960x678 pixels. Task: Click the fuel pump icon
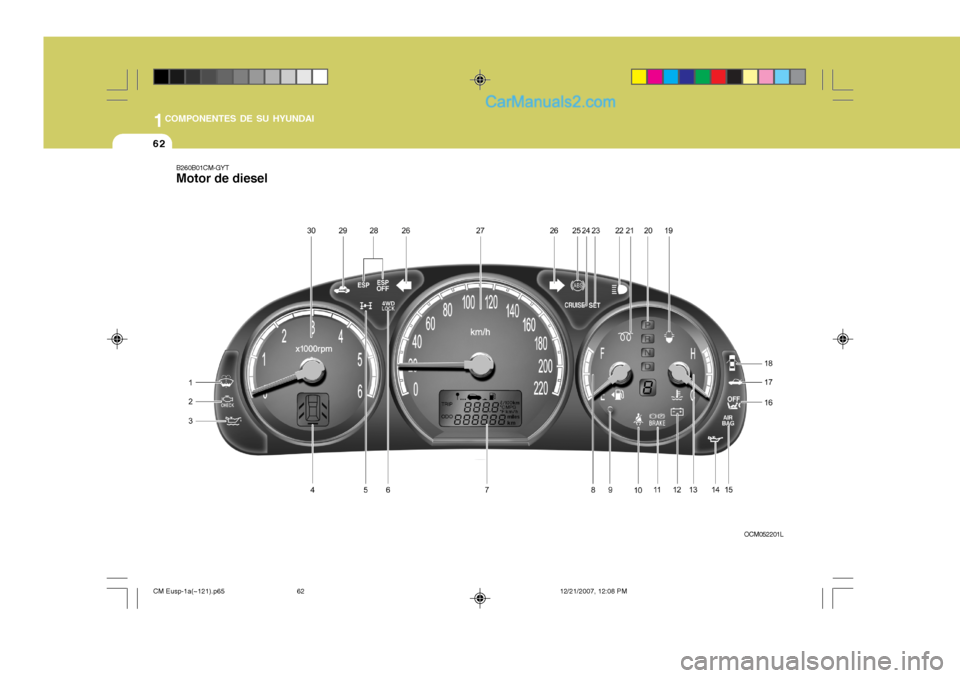click(618, 395)
